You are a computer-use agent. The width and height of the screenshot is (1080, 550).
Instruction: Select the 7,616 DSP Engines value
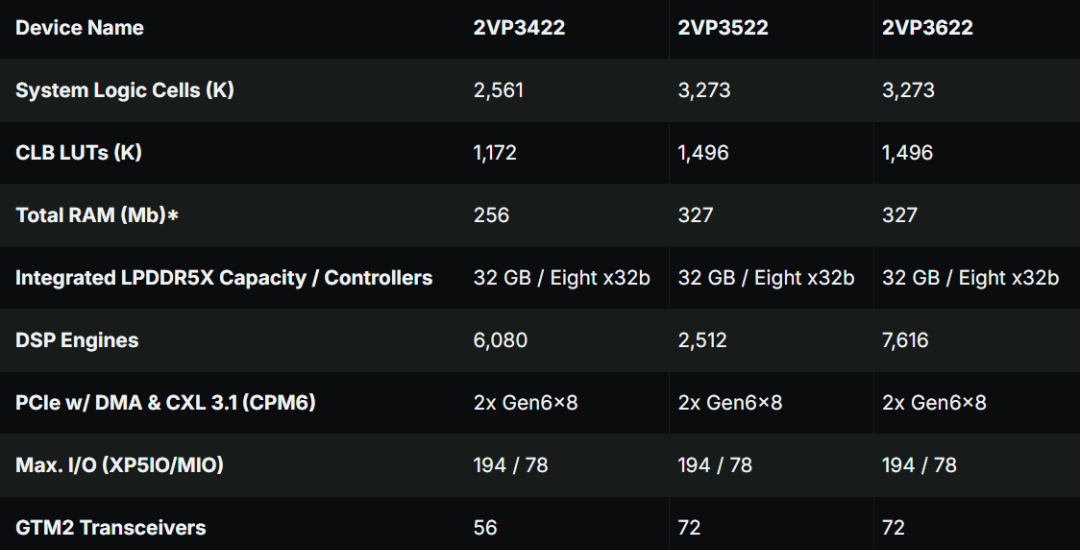pos(905,341)
